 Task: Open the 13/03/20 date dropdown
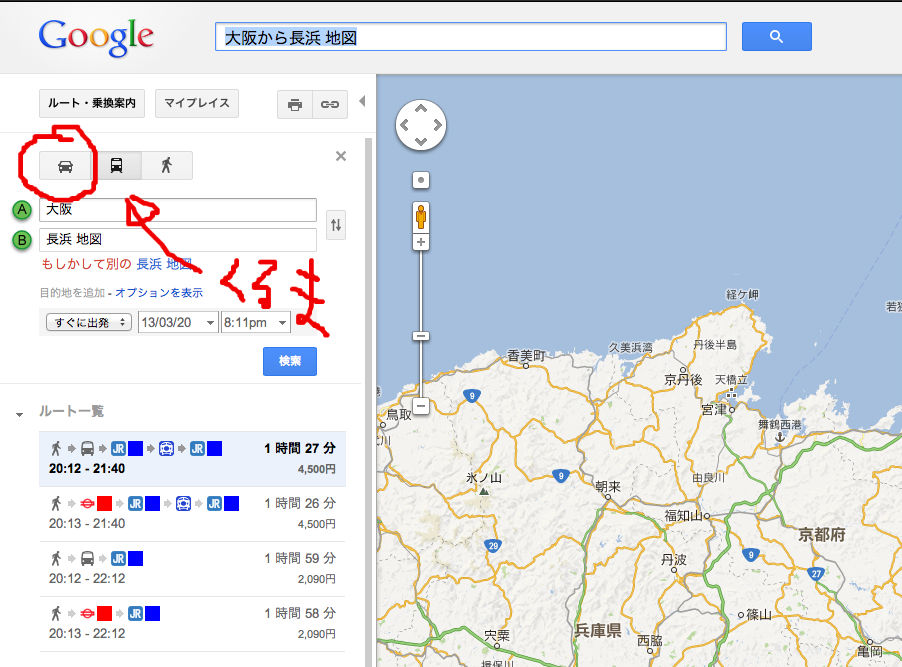(178, 323)
